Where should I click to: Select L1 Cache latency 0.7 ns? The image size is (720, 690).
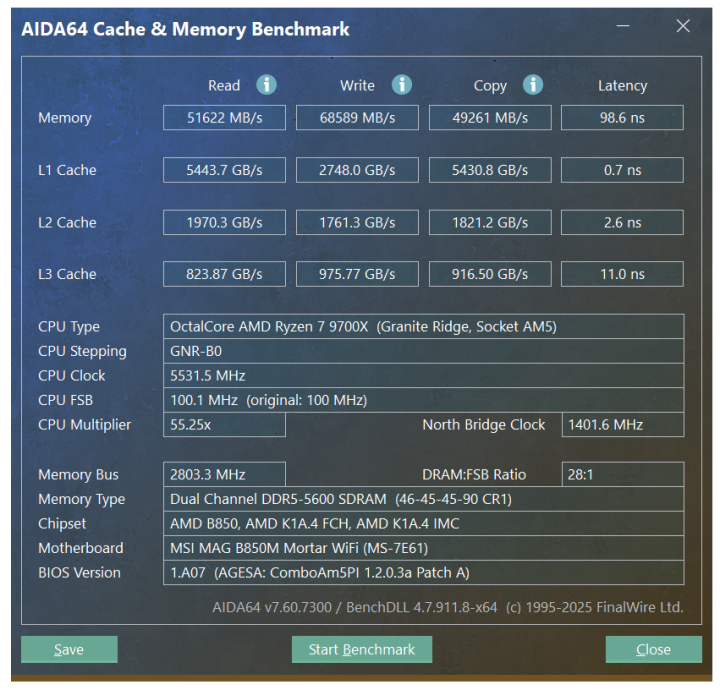click(x=622, y=170)
